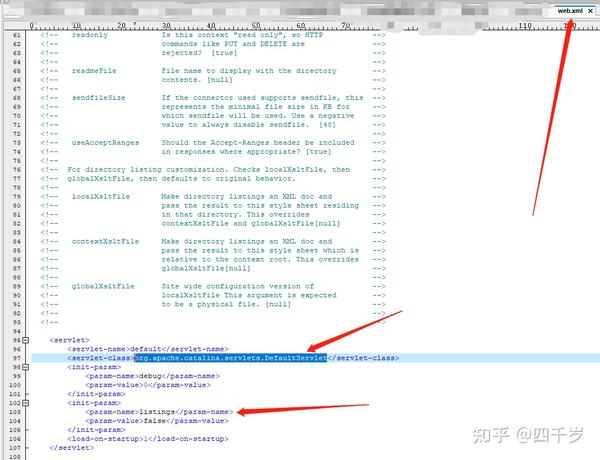Click the 'contextXsltFile' comment parameter
The image size is (600, 460).
pos(105,241)
